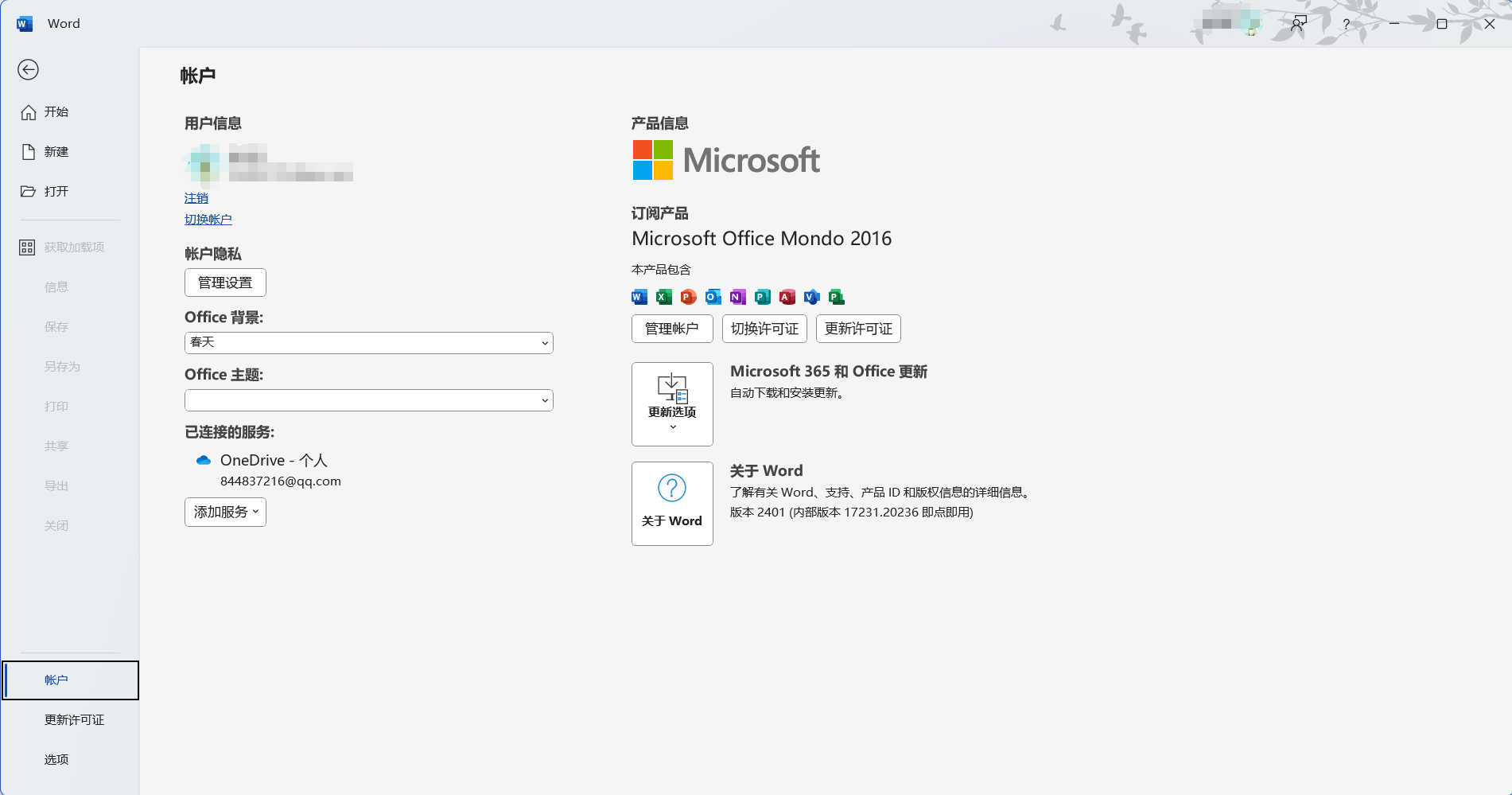
Task: Click the Access icon in included products
Action: pos(787,298)
